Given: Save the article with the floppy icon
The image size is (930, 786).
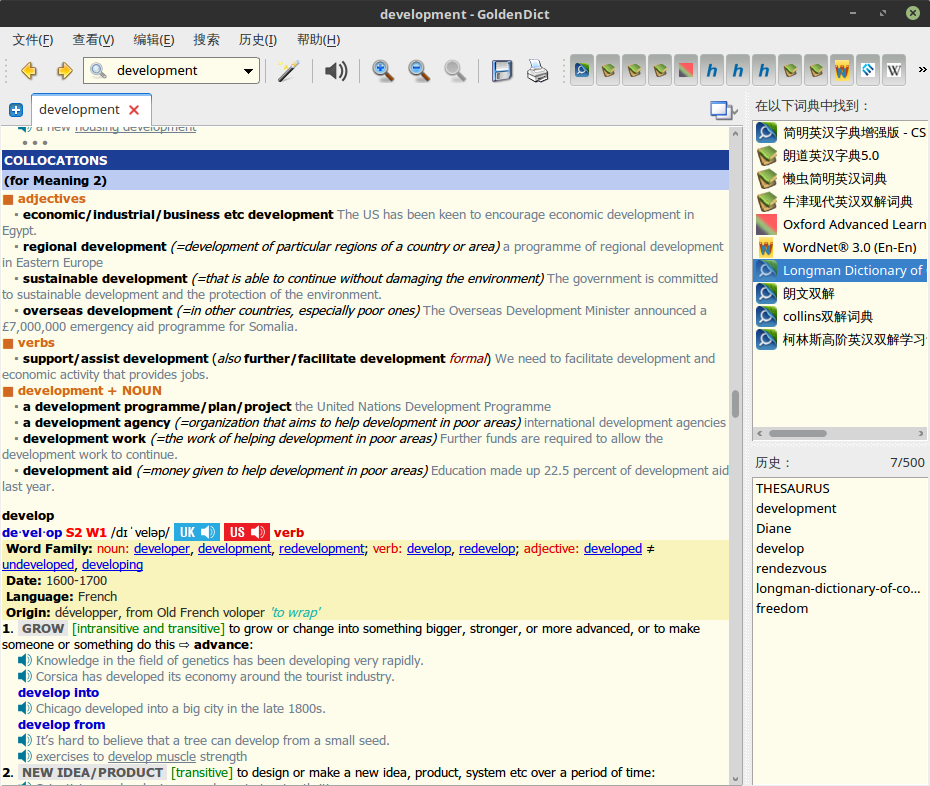Looking at the screenshot, I should pos(502,71).
